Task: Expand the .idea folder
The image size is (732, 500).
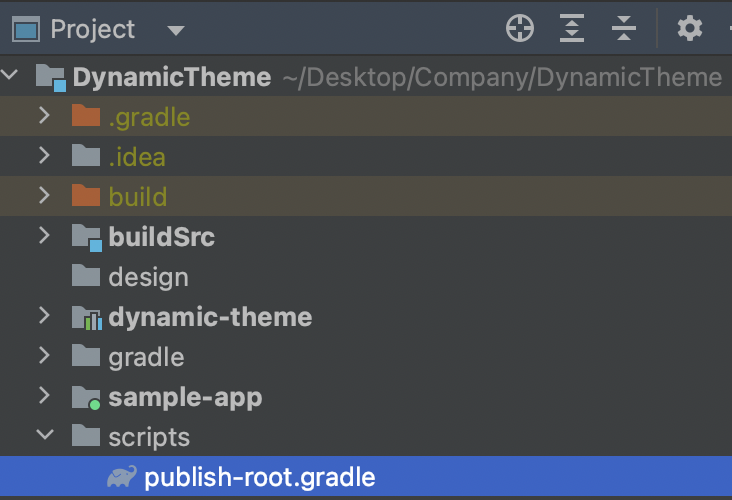Action: 44,155
